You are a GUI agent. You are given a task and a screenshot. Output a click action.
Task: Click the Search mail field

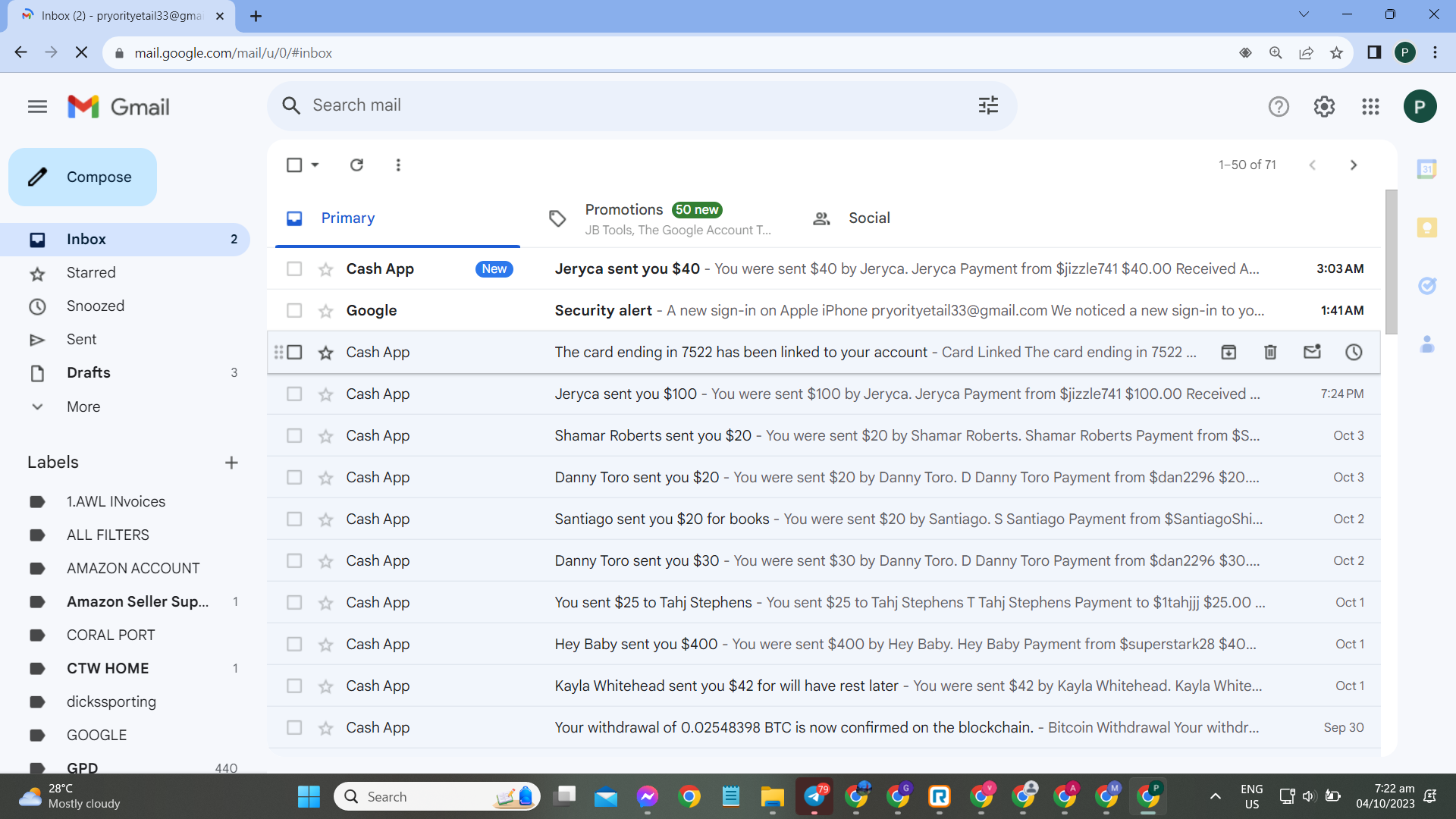pos(642,105)
